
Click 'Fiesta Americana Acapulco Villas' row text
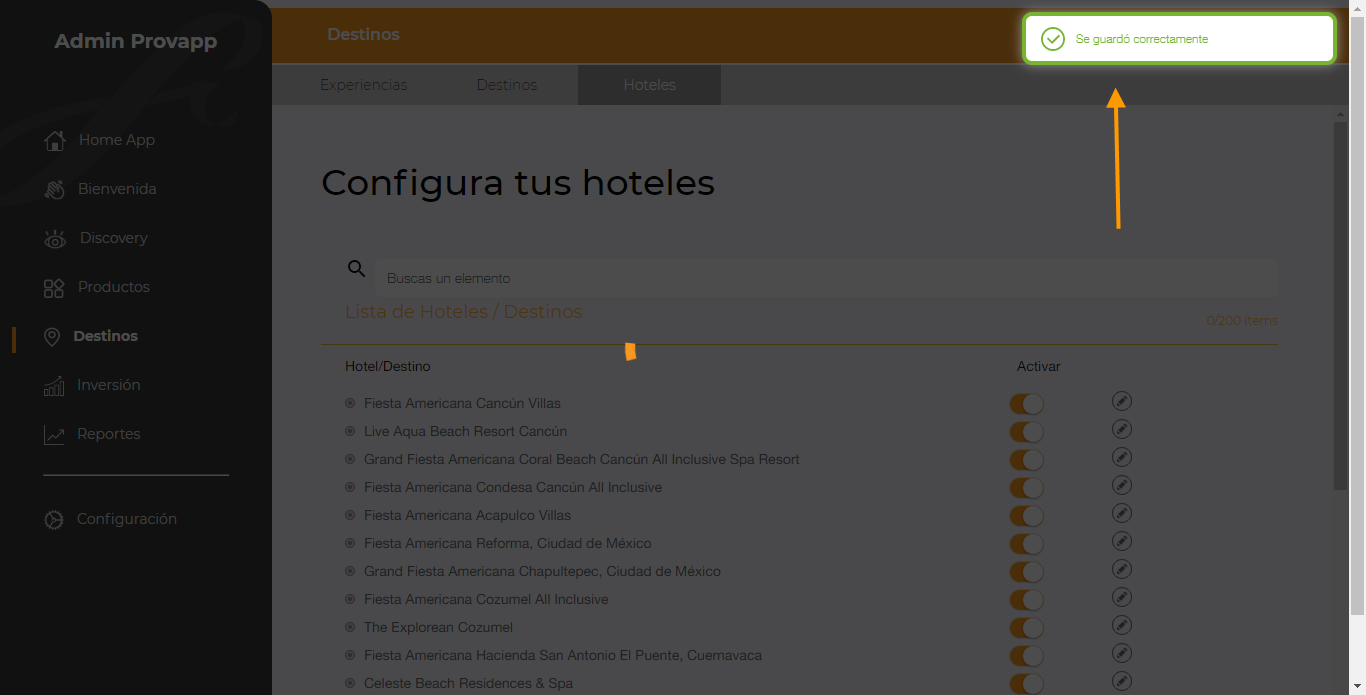point(468,515)
